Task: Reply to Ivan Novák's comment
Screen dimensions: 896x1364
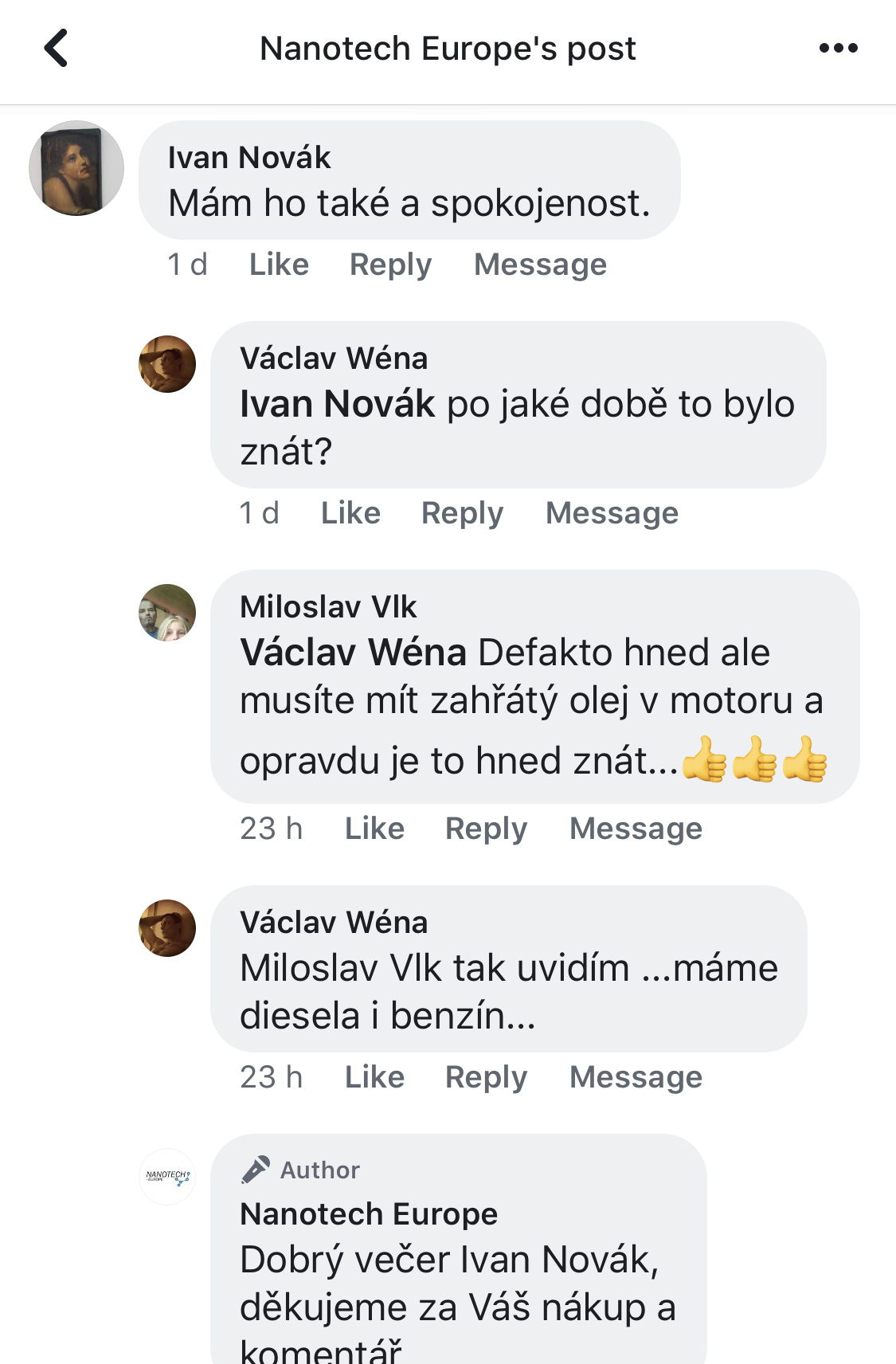Action: [x=390, y=265]
